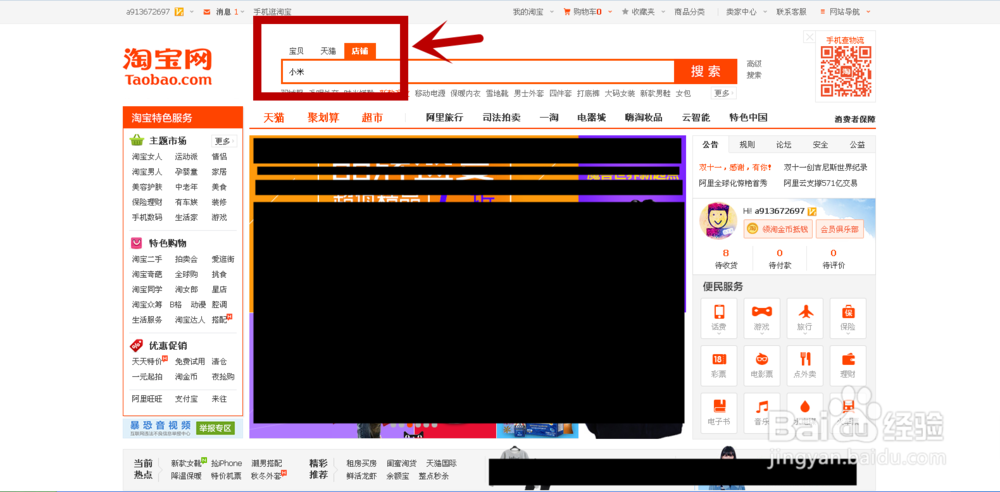Expand 更多 beside hot search keywords

[x=724, y=93]
